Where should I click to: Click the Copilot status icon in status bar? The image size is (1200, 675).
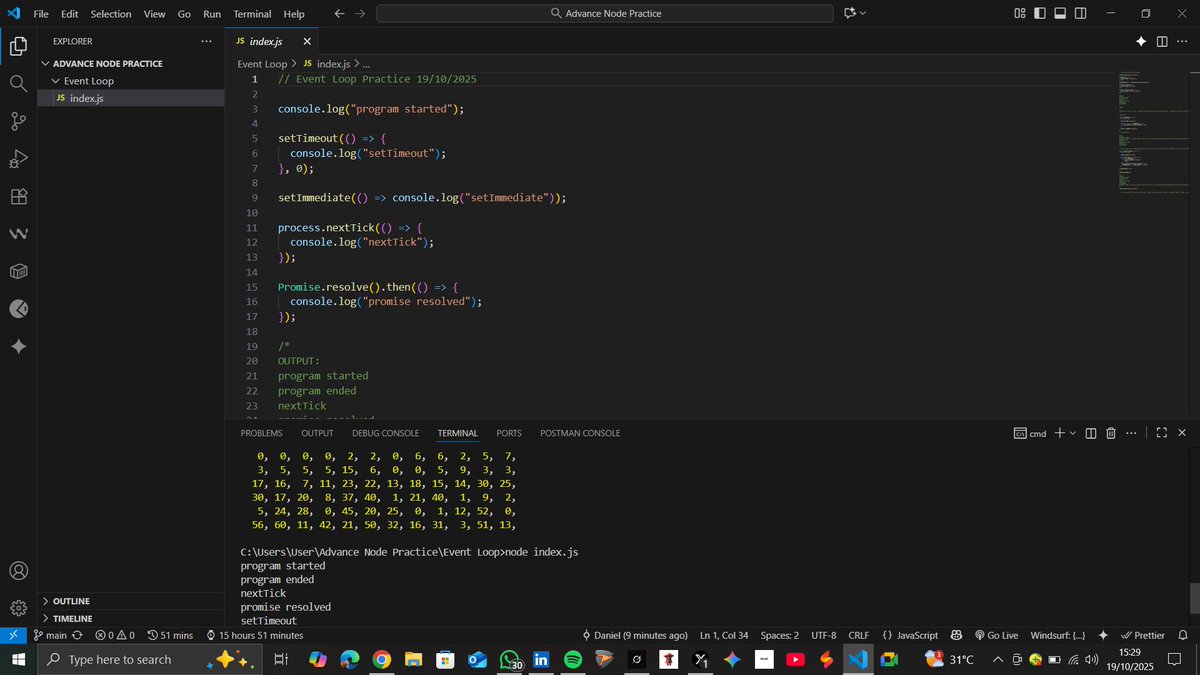tap(956, 635)
